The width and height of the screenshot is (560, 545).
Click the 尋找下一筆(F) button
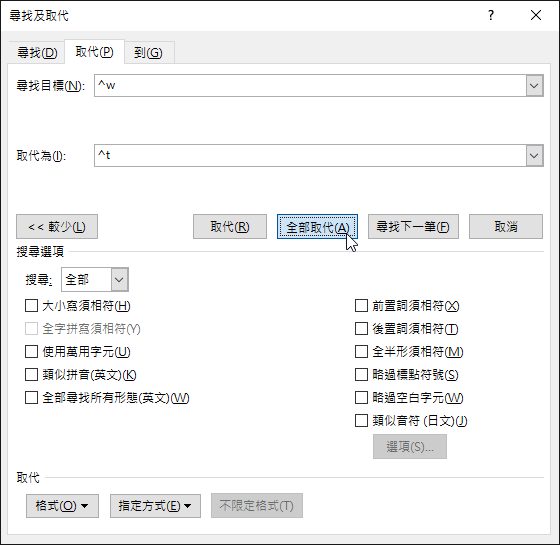(413, 227)
